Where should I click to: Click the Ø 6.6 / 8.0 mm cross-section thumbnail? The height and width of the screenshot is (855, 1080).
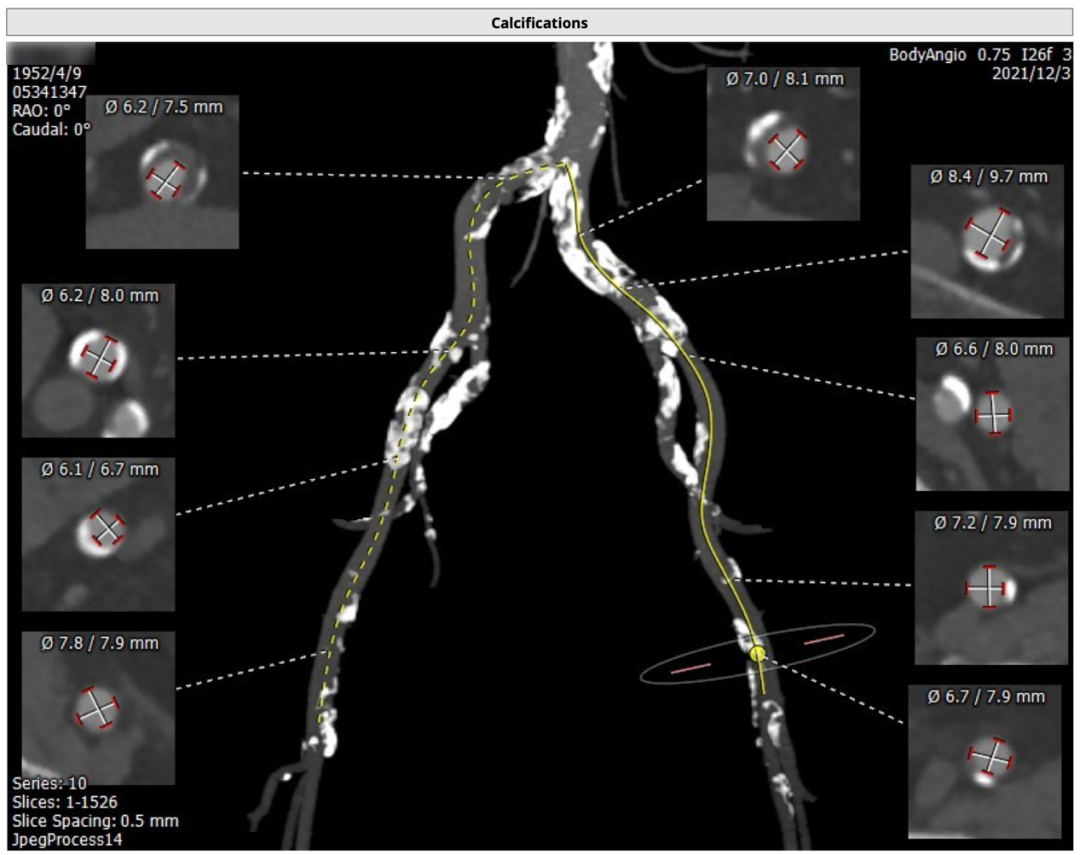pos(992,413)
